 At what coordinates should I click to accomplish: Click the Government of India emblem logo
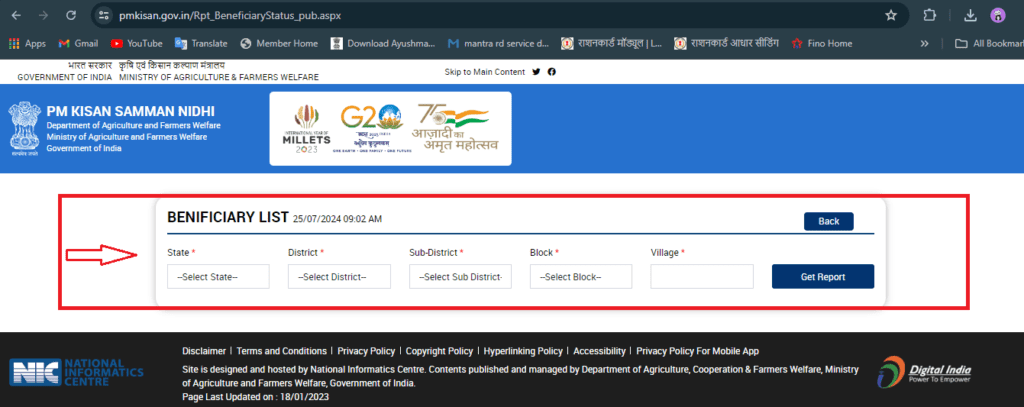[24, 127]
